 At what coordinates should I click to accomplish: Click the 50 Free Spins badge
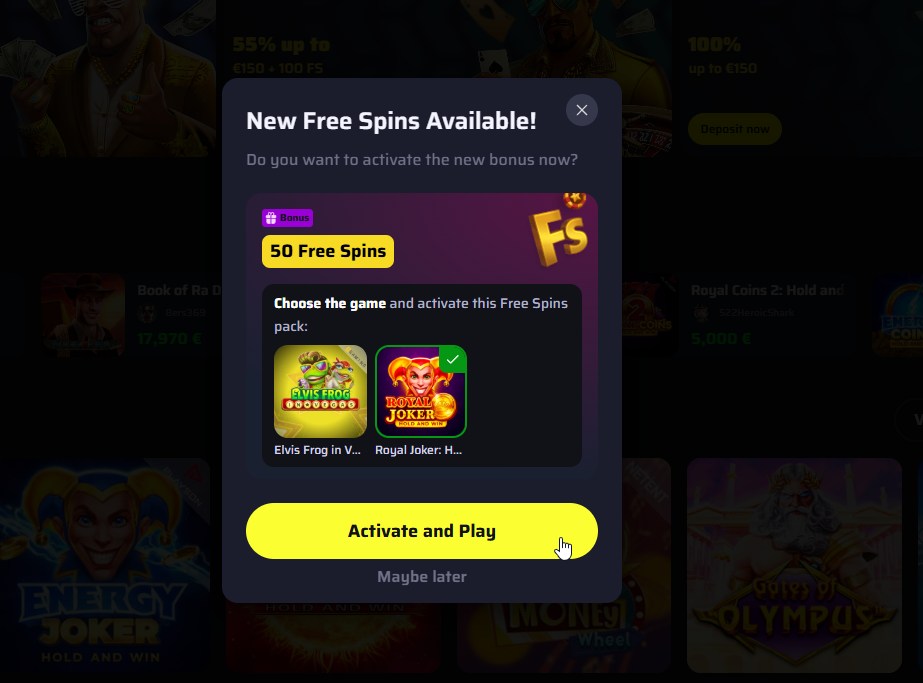tap(328, 251)
